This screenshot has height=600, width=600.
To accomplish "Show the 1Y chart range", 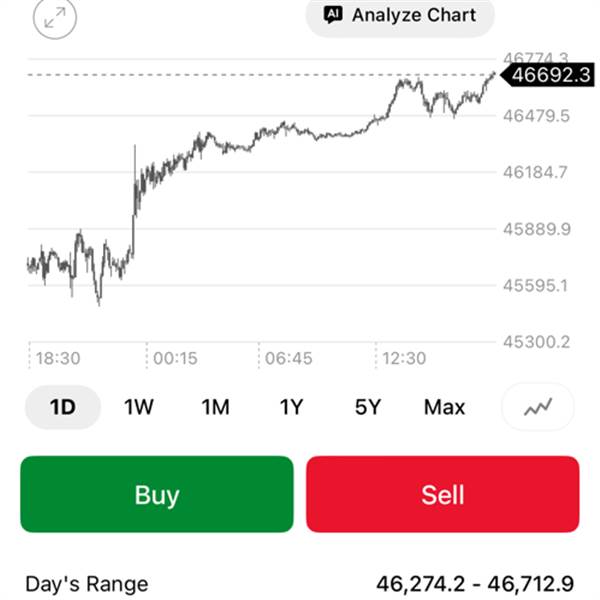I will [x=291, y=407].
